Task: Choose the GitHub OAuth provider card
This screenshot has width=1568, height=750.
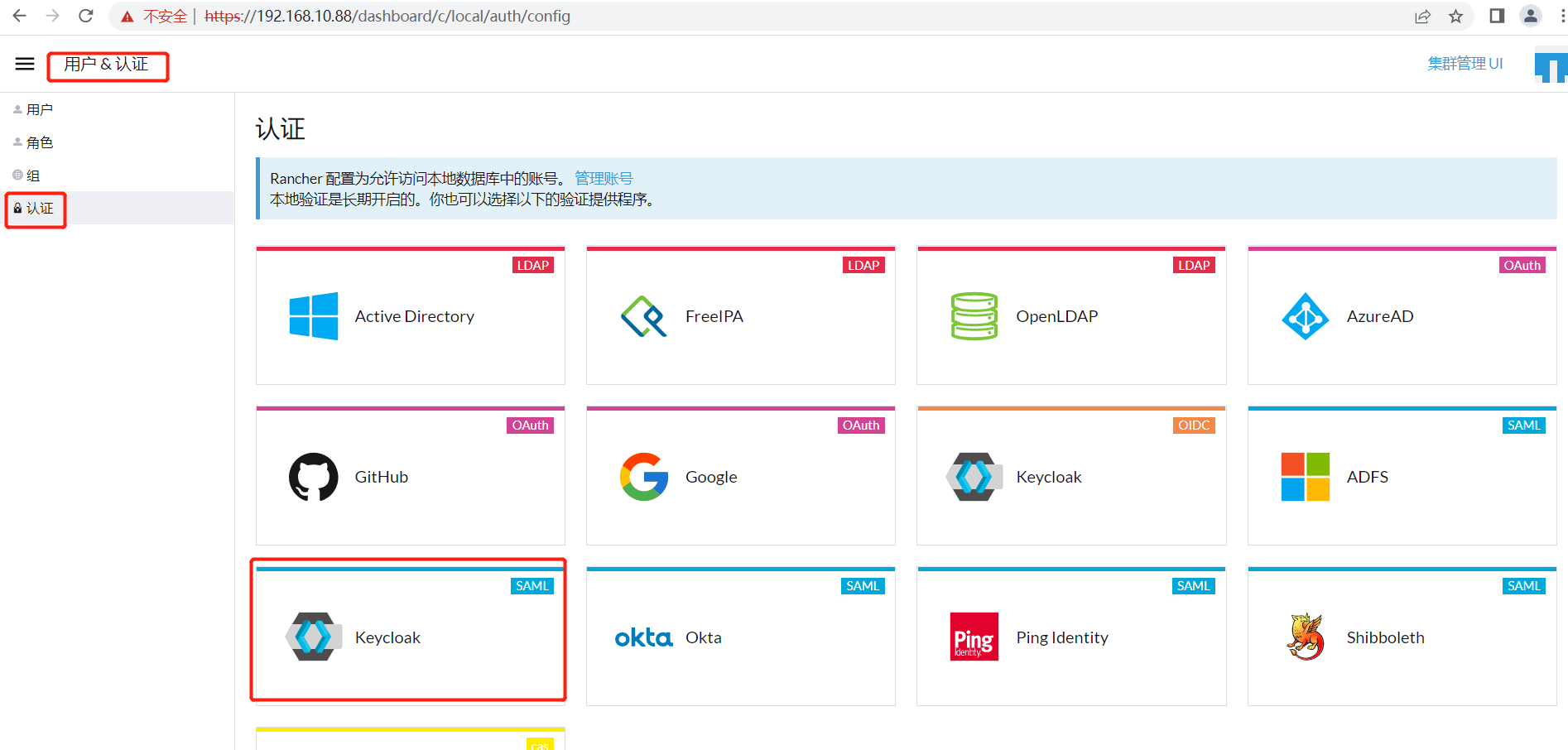Action: [x=411, y=476]
